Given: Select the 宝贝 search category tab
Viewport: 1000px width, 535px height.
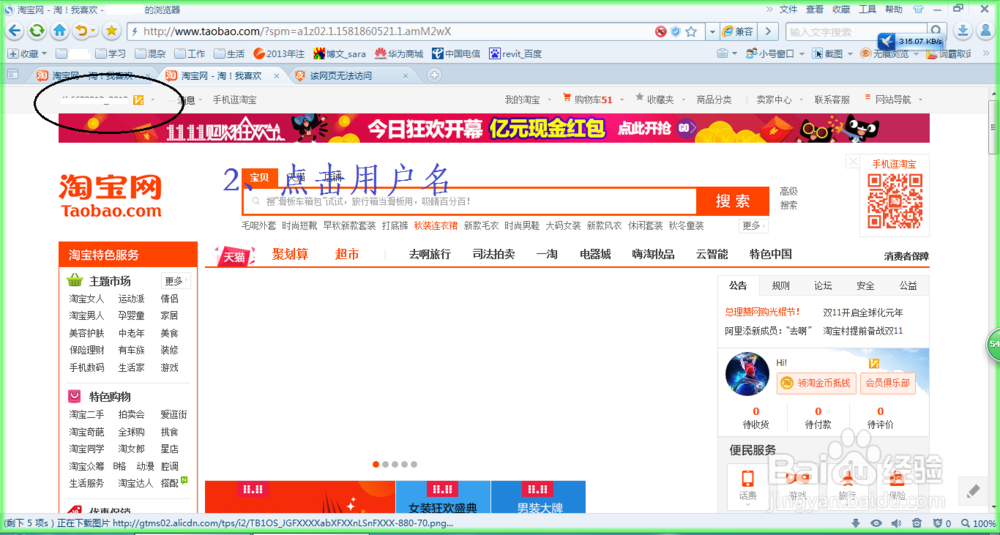Looking at the screenshot, I should (x=260, y=177).
